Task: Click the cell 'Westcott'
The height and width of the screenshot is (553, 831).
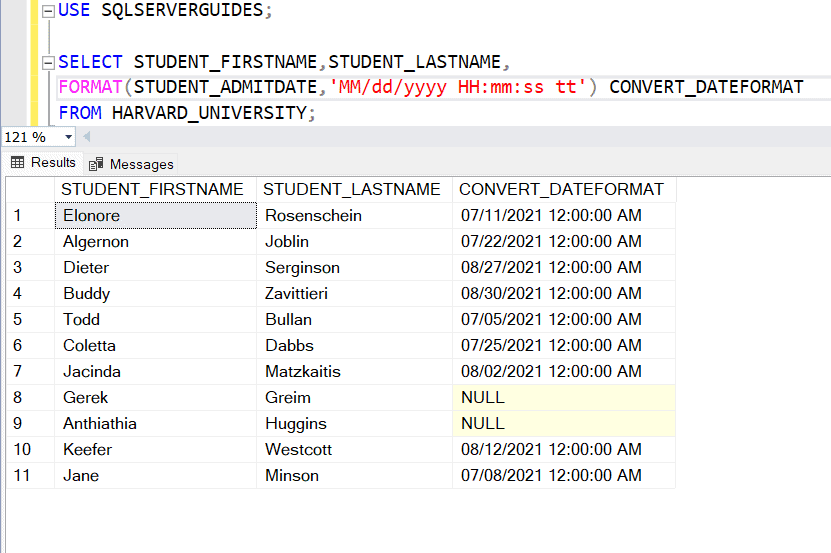Action: 355,449
